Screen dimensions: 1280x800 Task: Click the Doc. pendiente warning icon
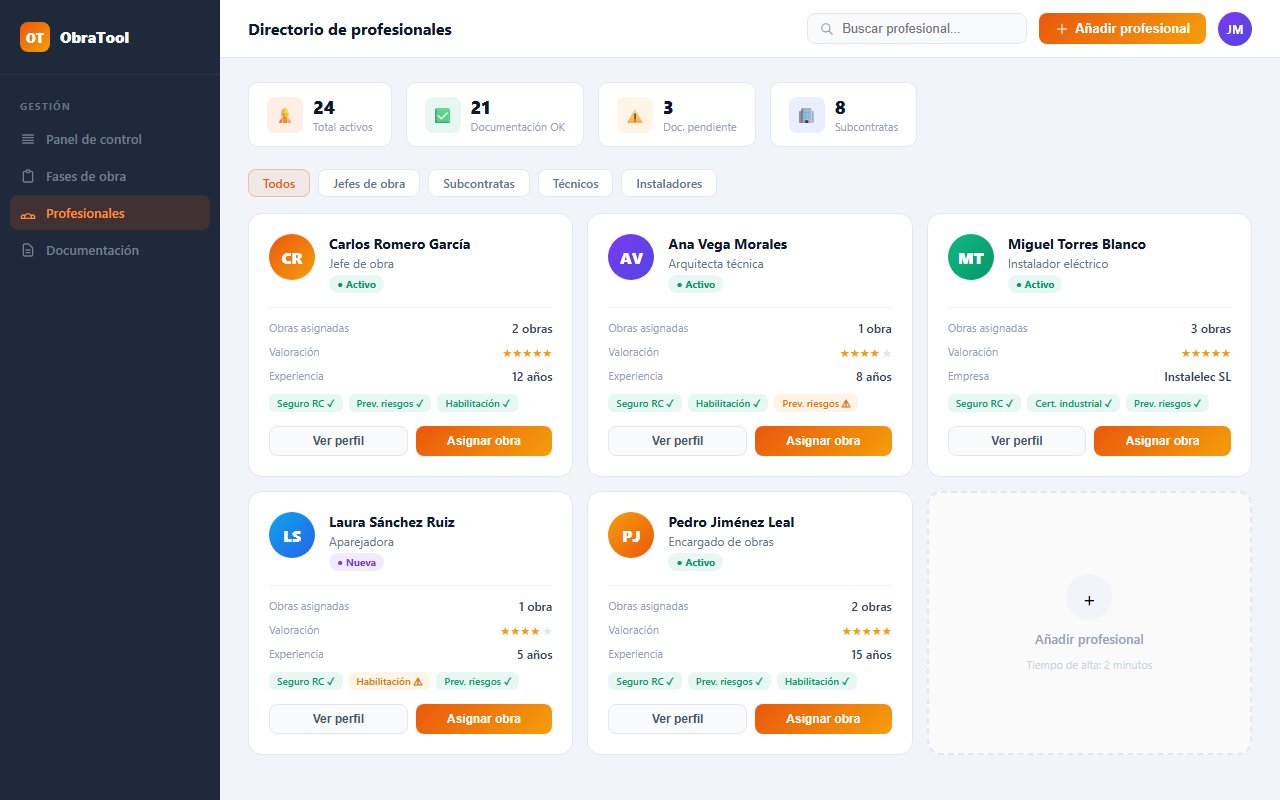635,115
